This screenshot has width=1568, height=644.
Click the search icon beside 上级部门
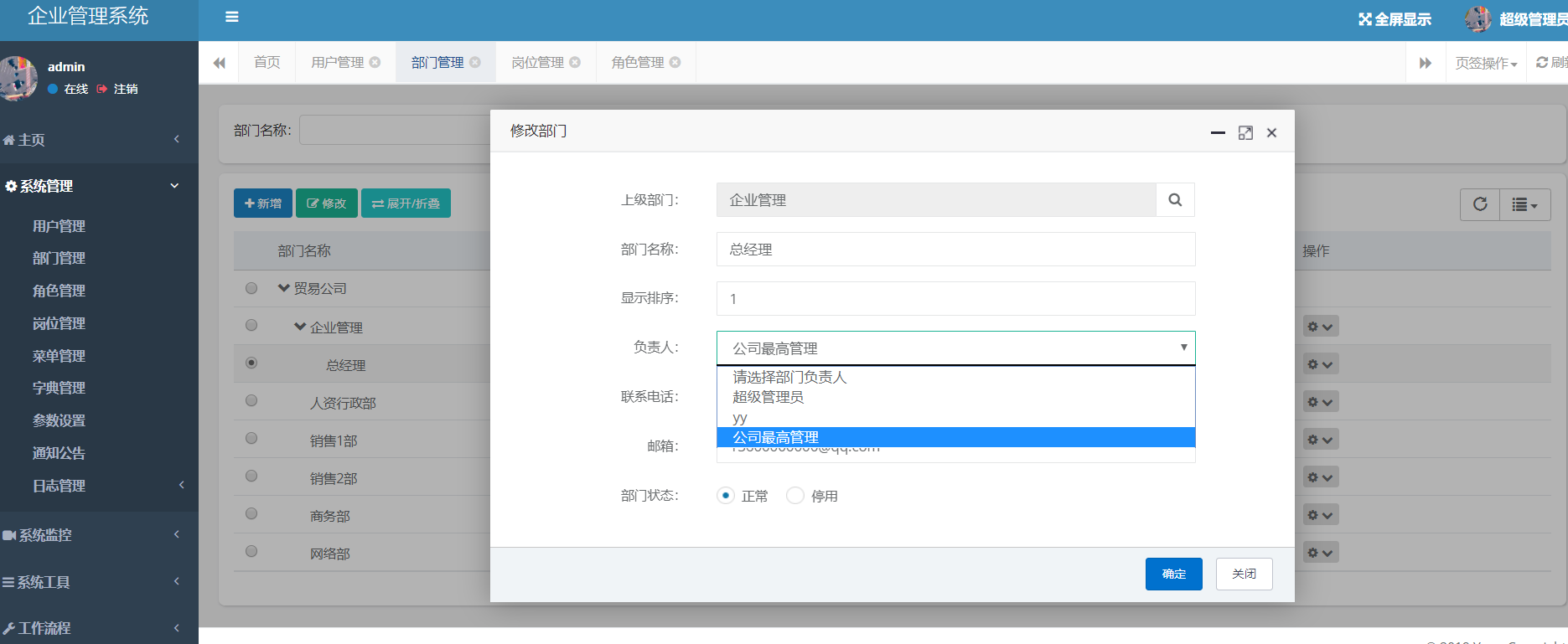click(x=1175, y=199)
